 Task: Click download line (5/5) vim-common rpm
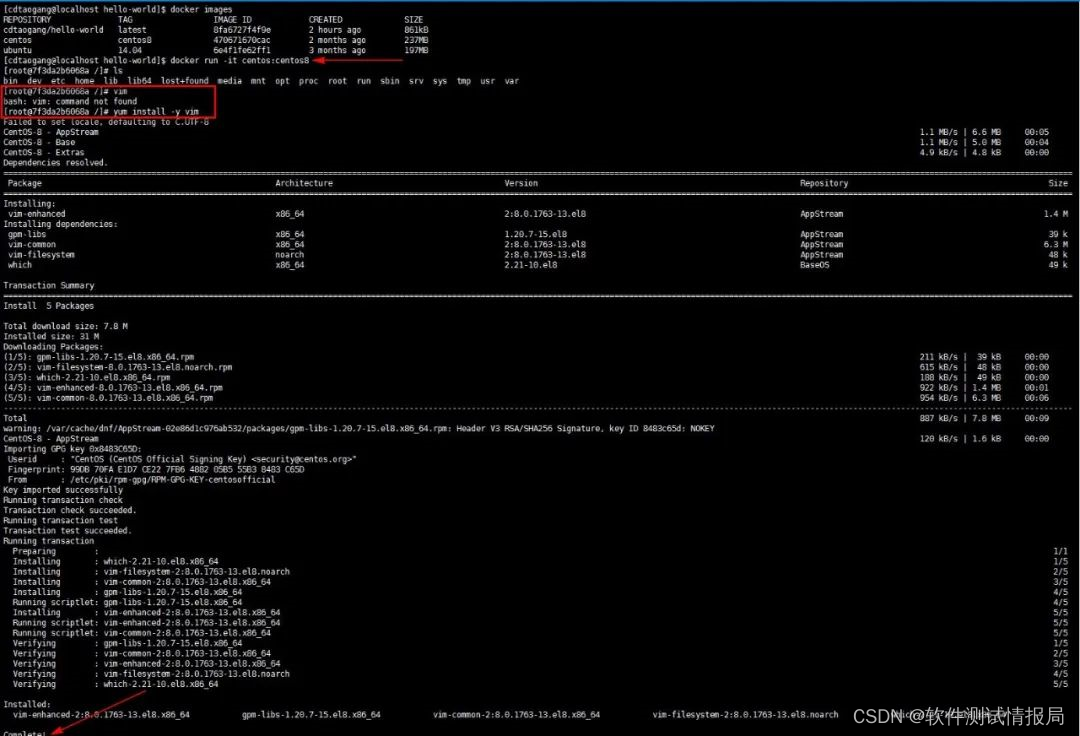pyautogui.click(x=108, y=398)
